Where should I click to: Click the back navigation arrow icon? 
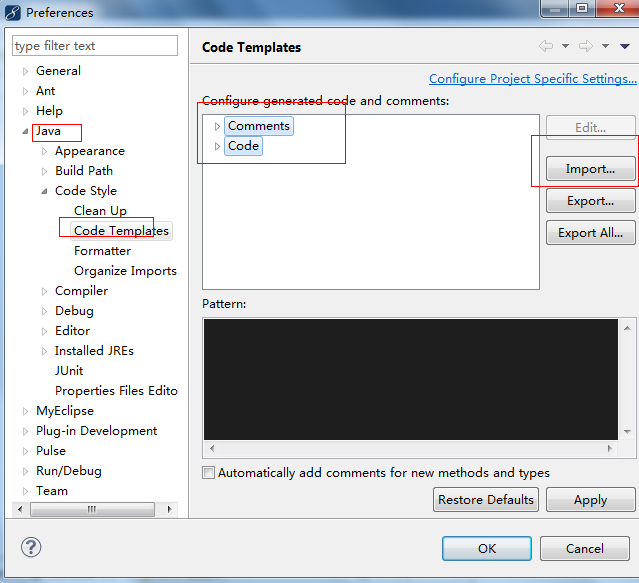point(546,46)
